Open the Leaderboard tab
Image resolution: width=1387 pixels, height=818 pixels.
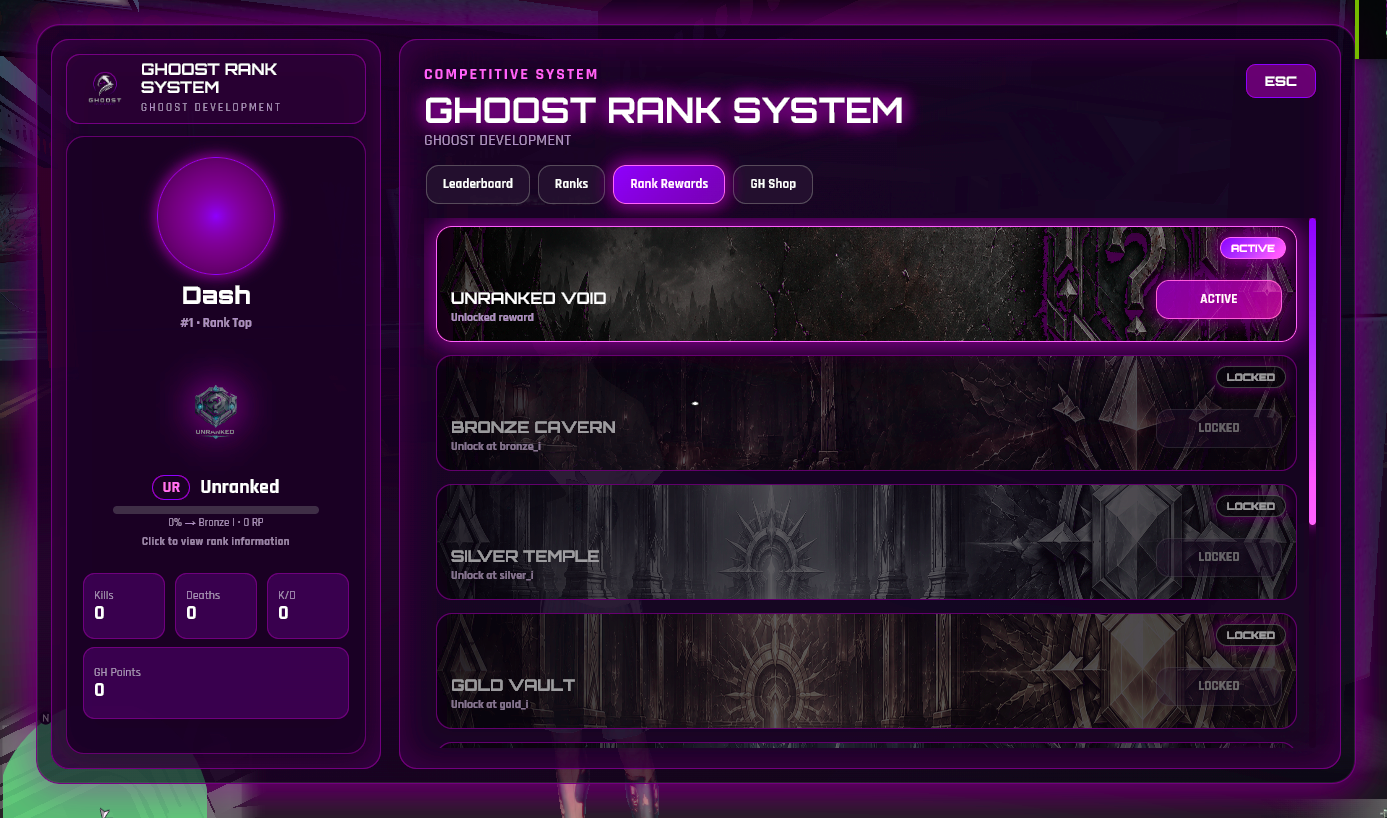[x=478, y=184]
